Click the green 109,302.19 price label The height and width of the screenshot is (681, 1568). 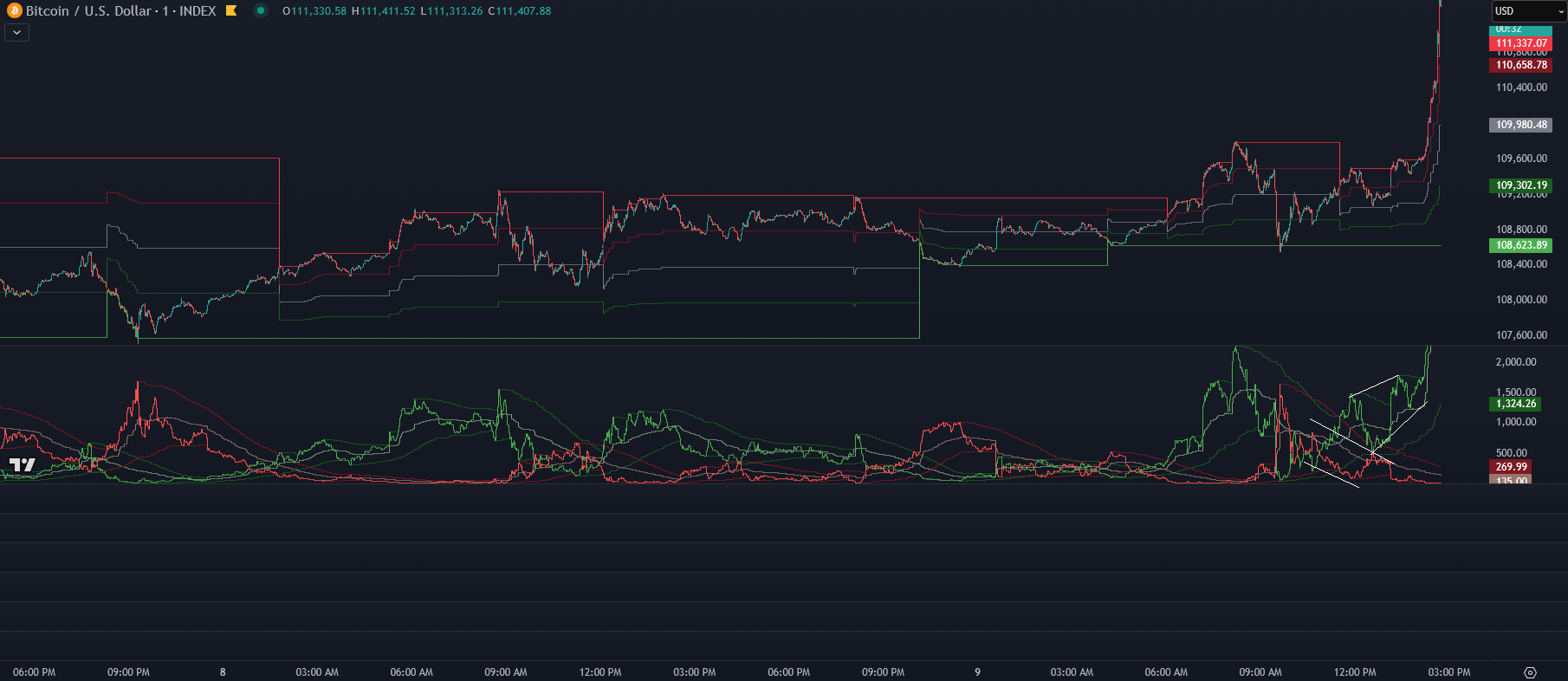tap(1521, 185)
